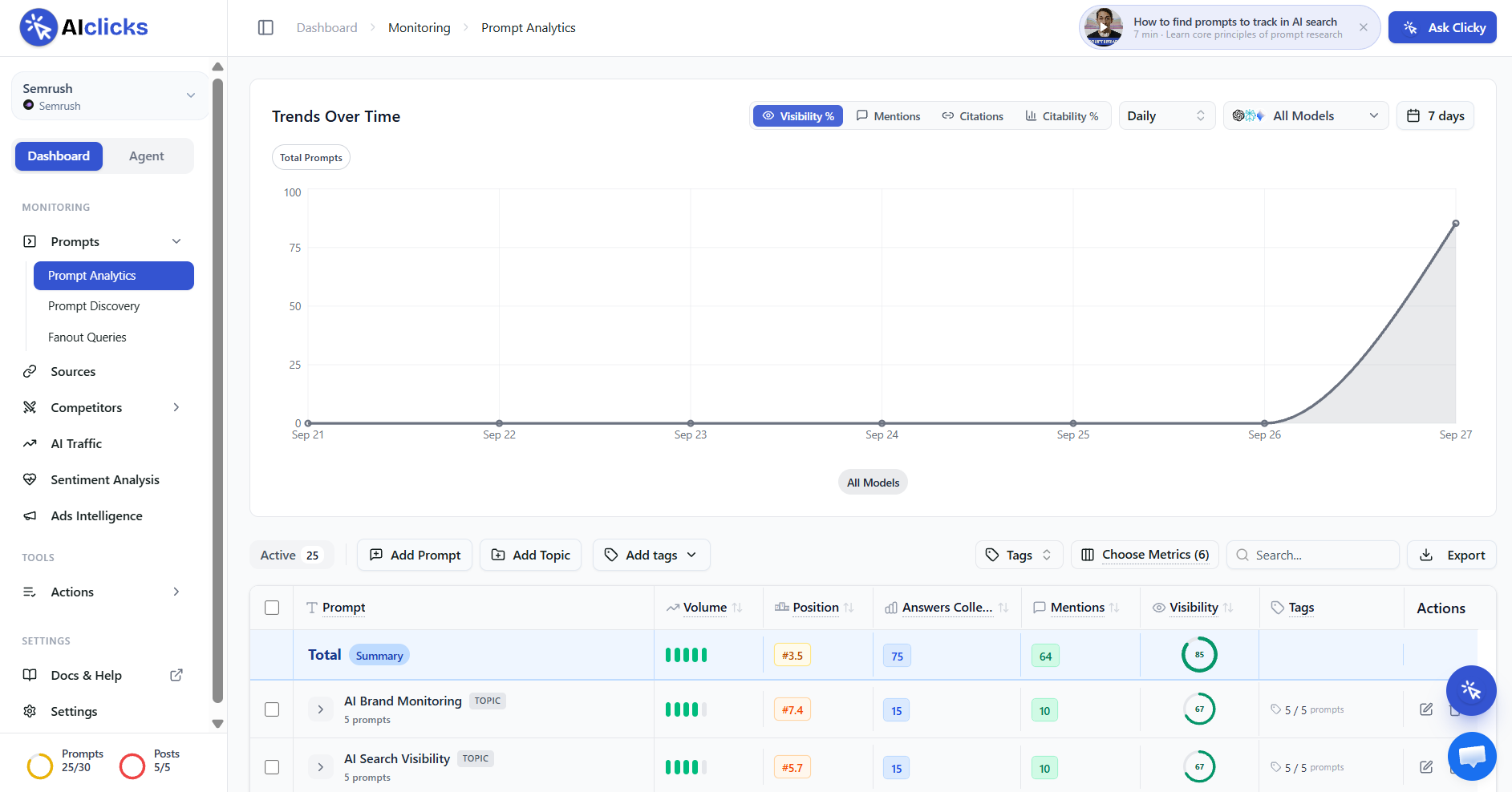Expand the Competitors submenu
The width and height of the screenshot is (1512, 792).
pyautogui.click(x=176, y=407)
